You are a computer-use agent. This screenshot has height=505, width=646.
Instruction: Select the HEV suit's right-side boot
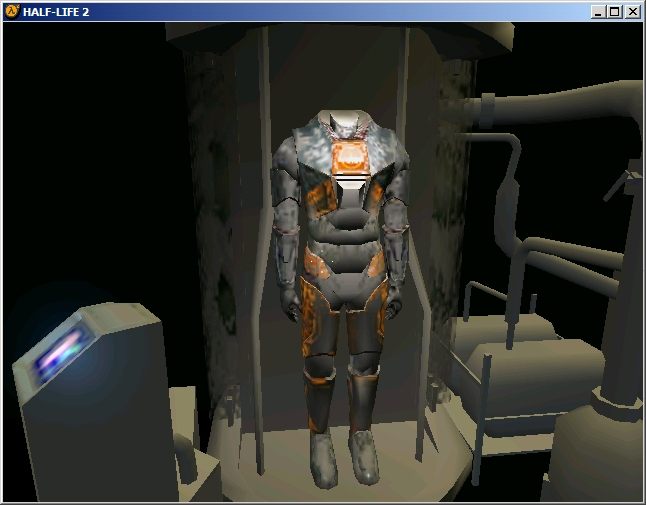[x=364, y=460]
